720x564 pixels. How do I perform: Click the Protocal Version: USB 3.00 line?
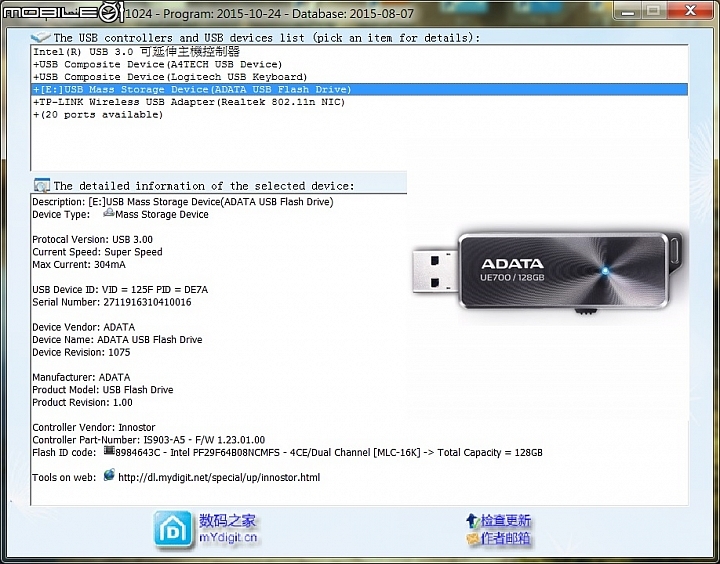tap(92, 239)
